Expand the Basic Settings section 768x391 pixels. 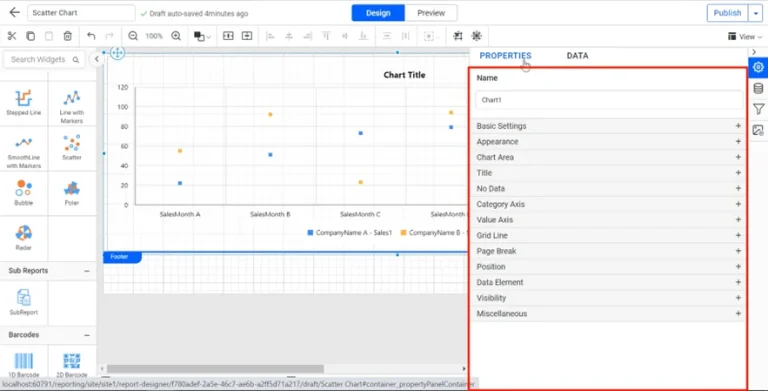coord(608,126)
